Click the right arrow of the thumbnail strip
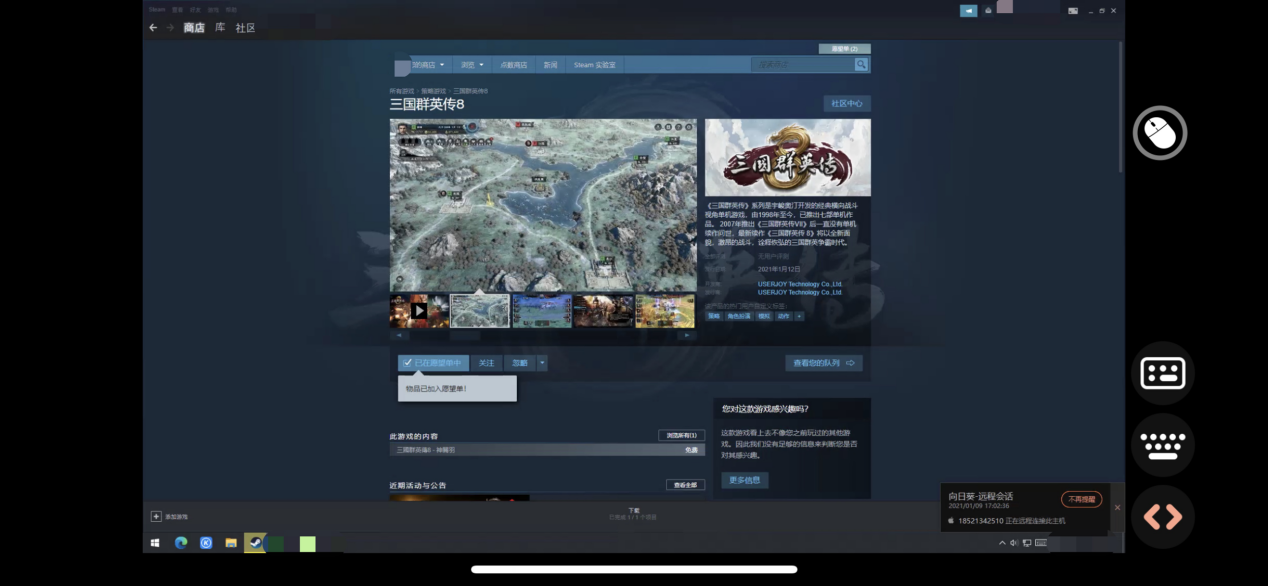Screen dimensions: 1268x586 click(x=686, y=336)
